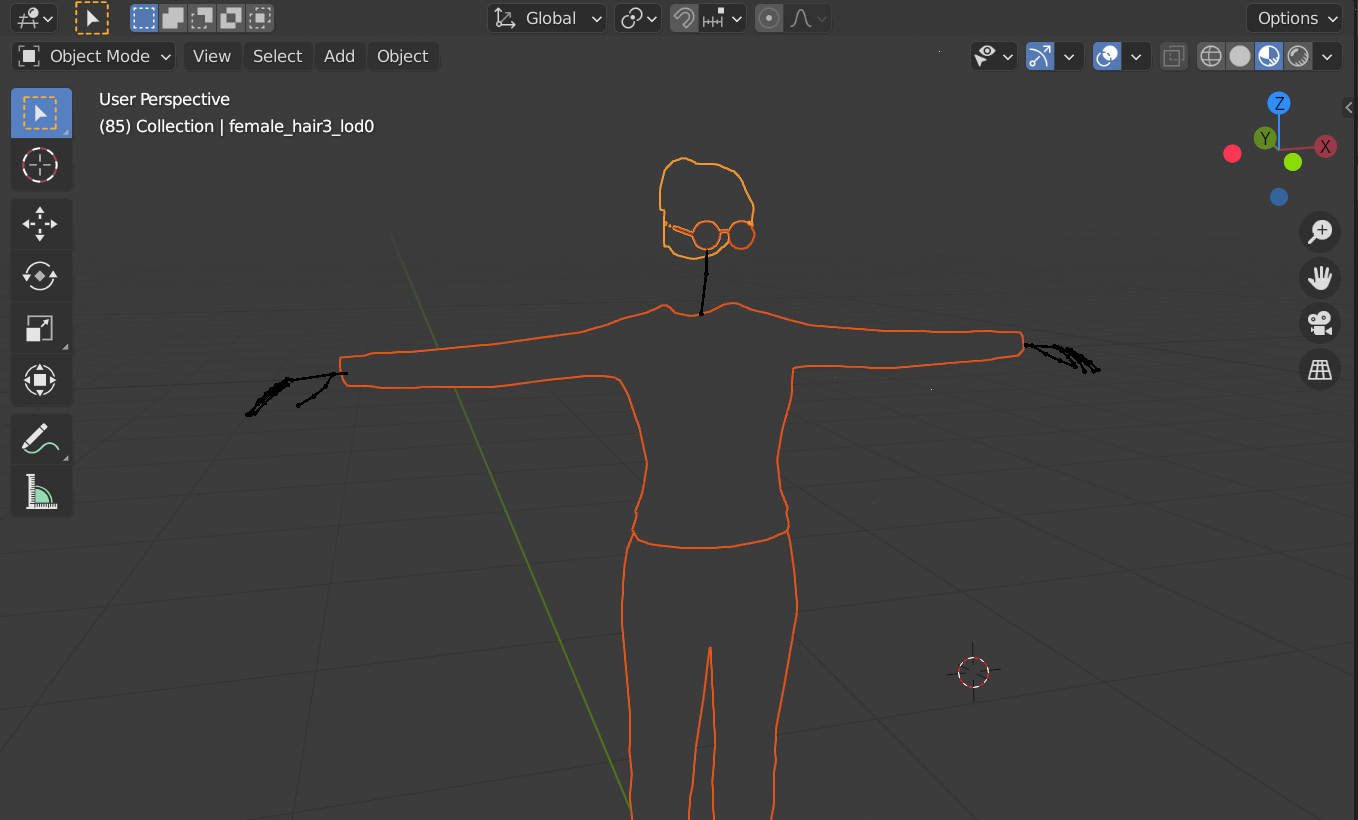
Task: Set selection mode to intersect
Action: [x=260, y=18]
